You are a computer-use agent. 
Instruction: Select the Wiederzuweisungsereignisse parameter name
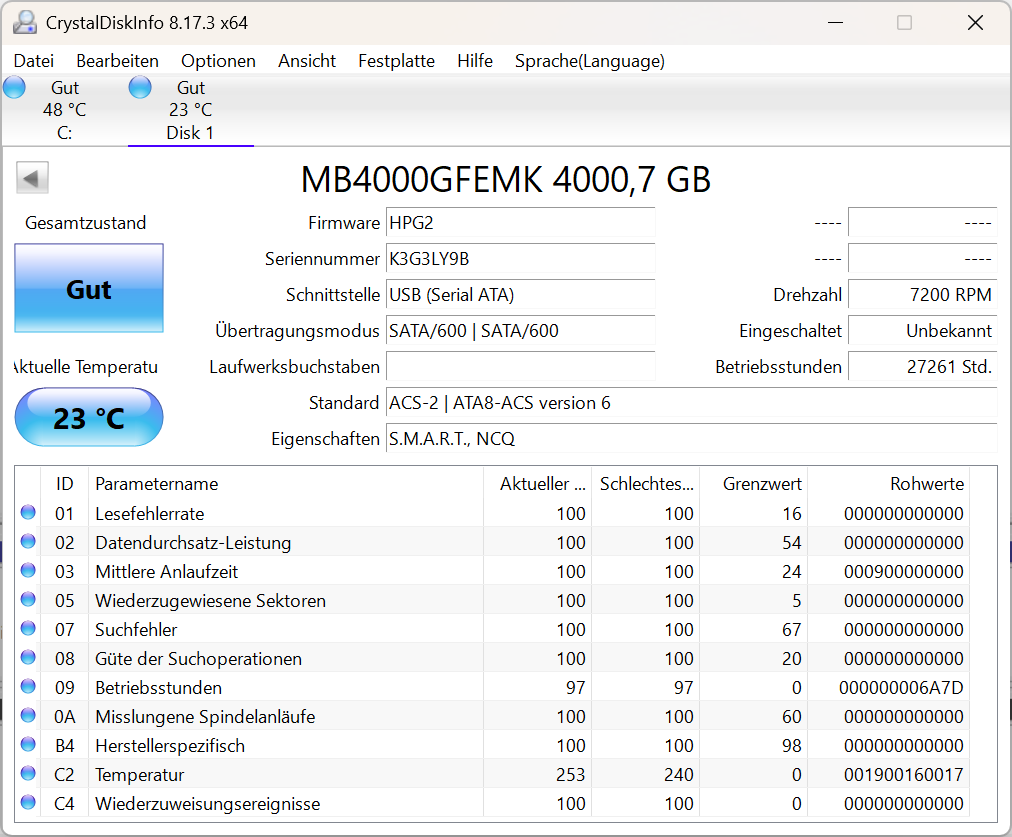point(207,804)
